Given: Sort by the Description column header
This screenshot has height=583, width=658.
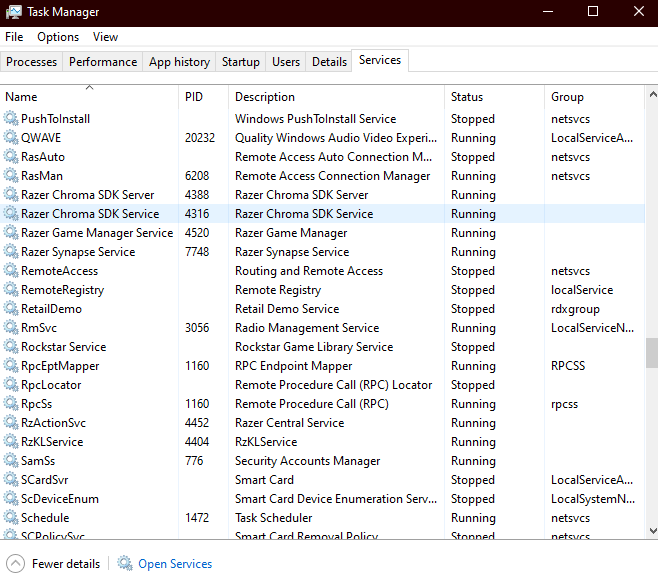Looking at the screenshot, I should (x=337, y=97).
